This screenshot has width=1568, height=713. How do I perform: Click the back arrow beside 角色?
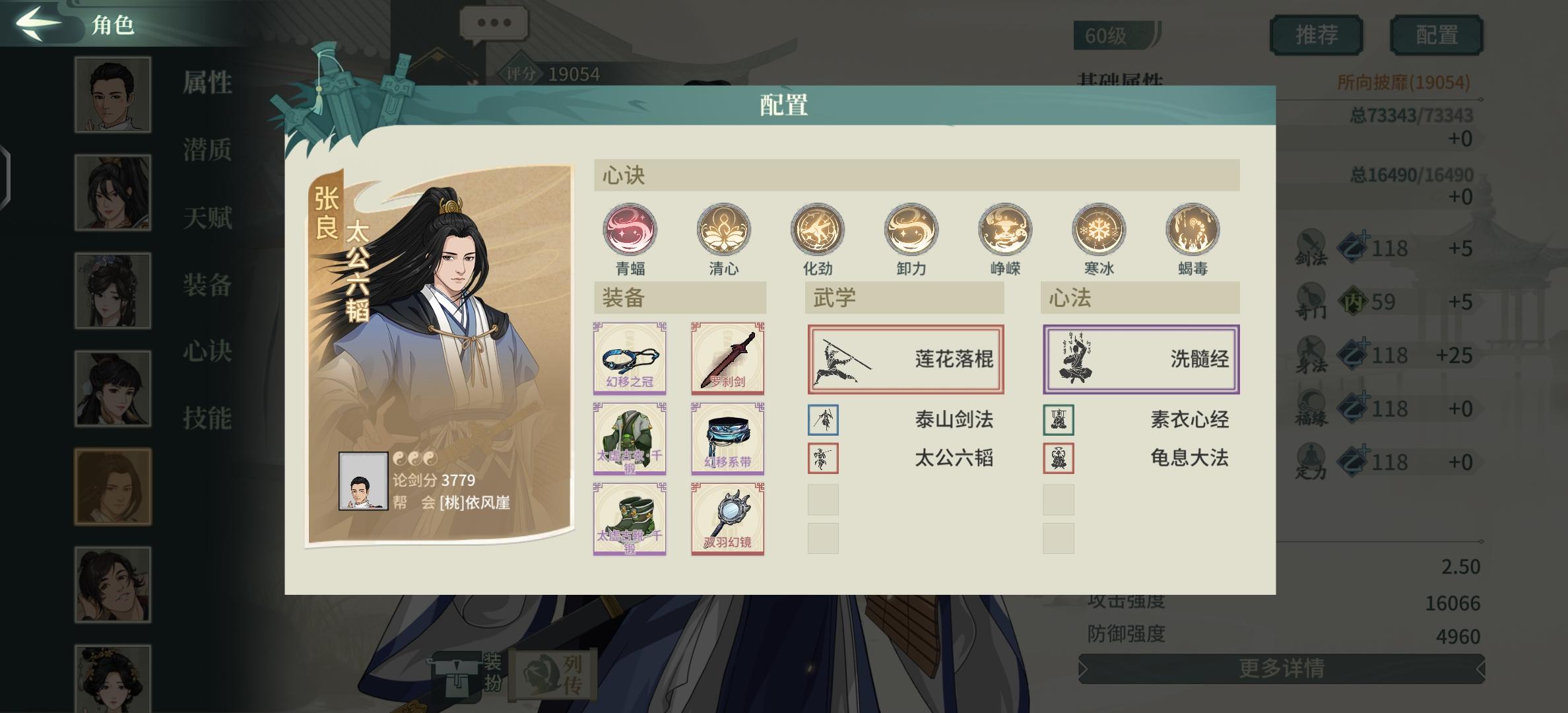coord(38,23)
